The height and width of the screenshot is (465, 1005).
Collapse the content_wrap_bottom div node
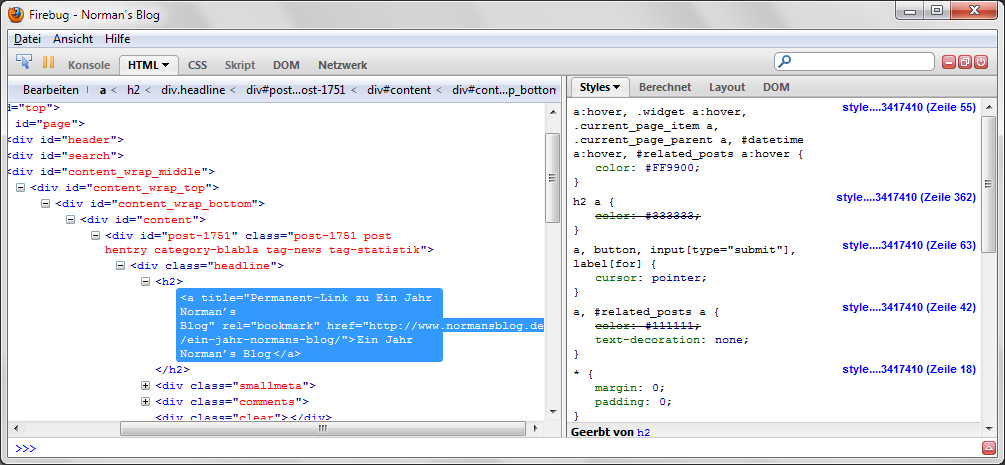pos(45,204)
